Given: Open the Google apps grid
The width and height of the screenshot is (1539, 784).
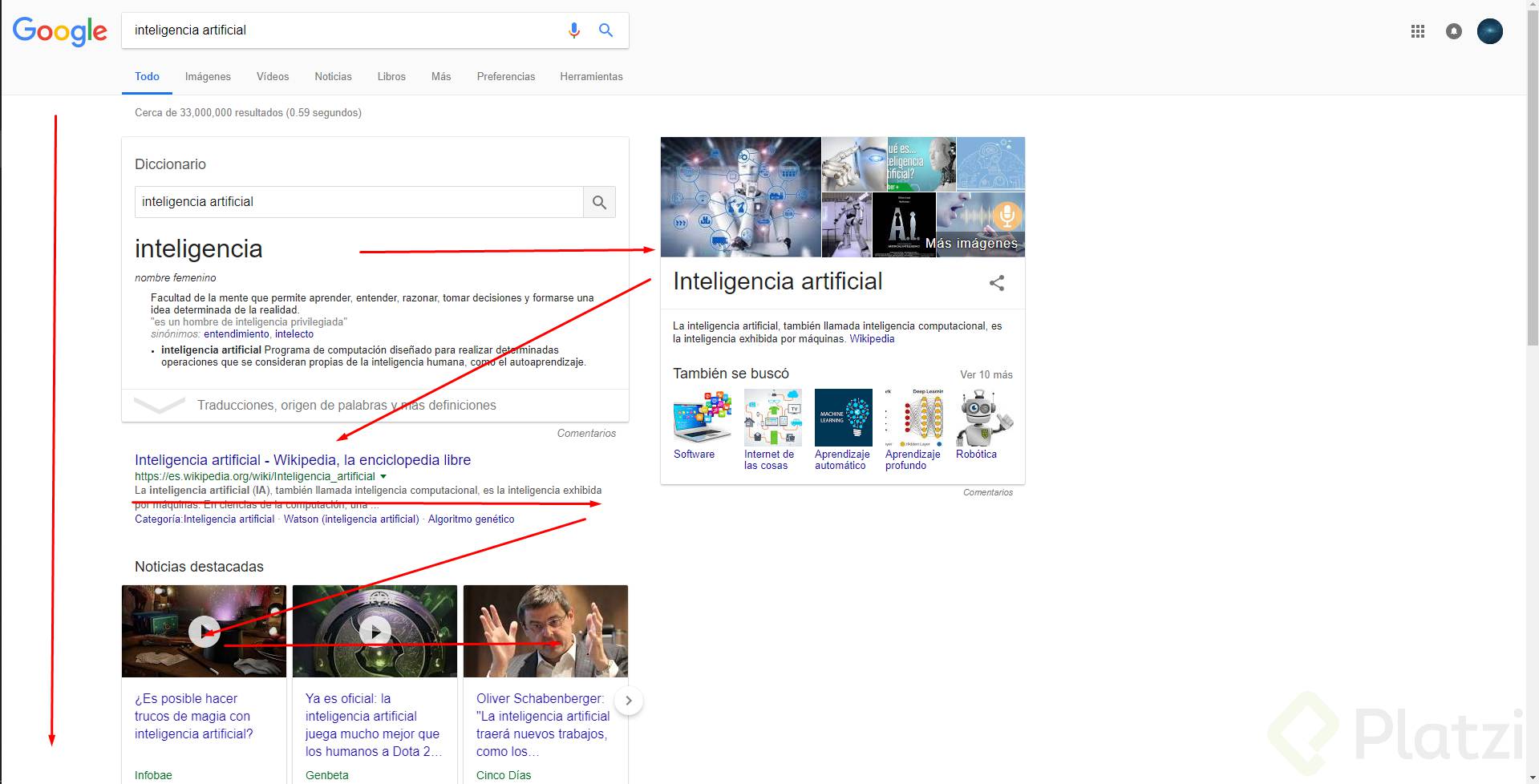Looking at the screenshot, I should 1418,31.
